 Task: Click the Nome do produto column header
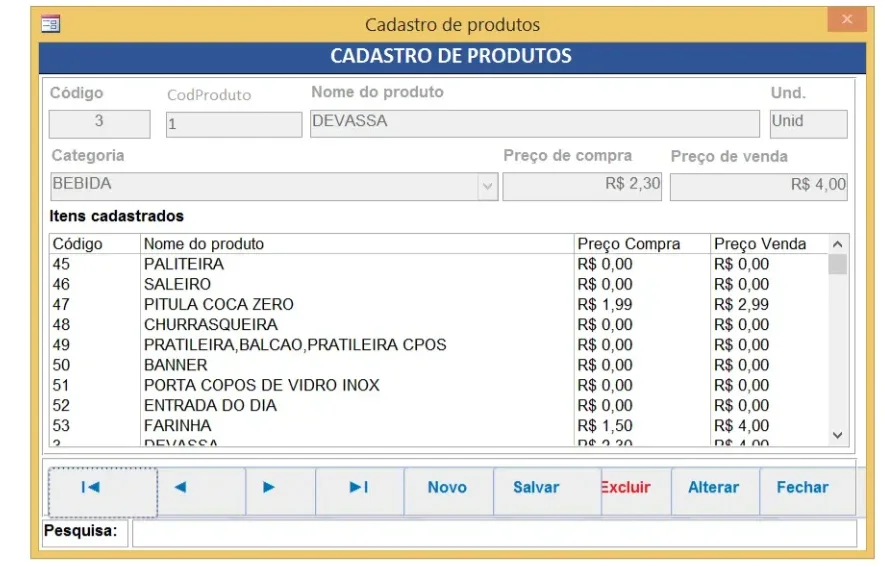click(x=357, y=244)
